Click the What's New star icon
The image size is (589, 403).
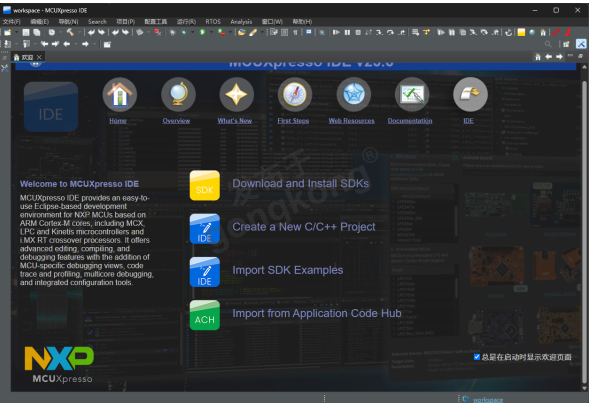pyautogui.click(x=236, y=94)
